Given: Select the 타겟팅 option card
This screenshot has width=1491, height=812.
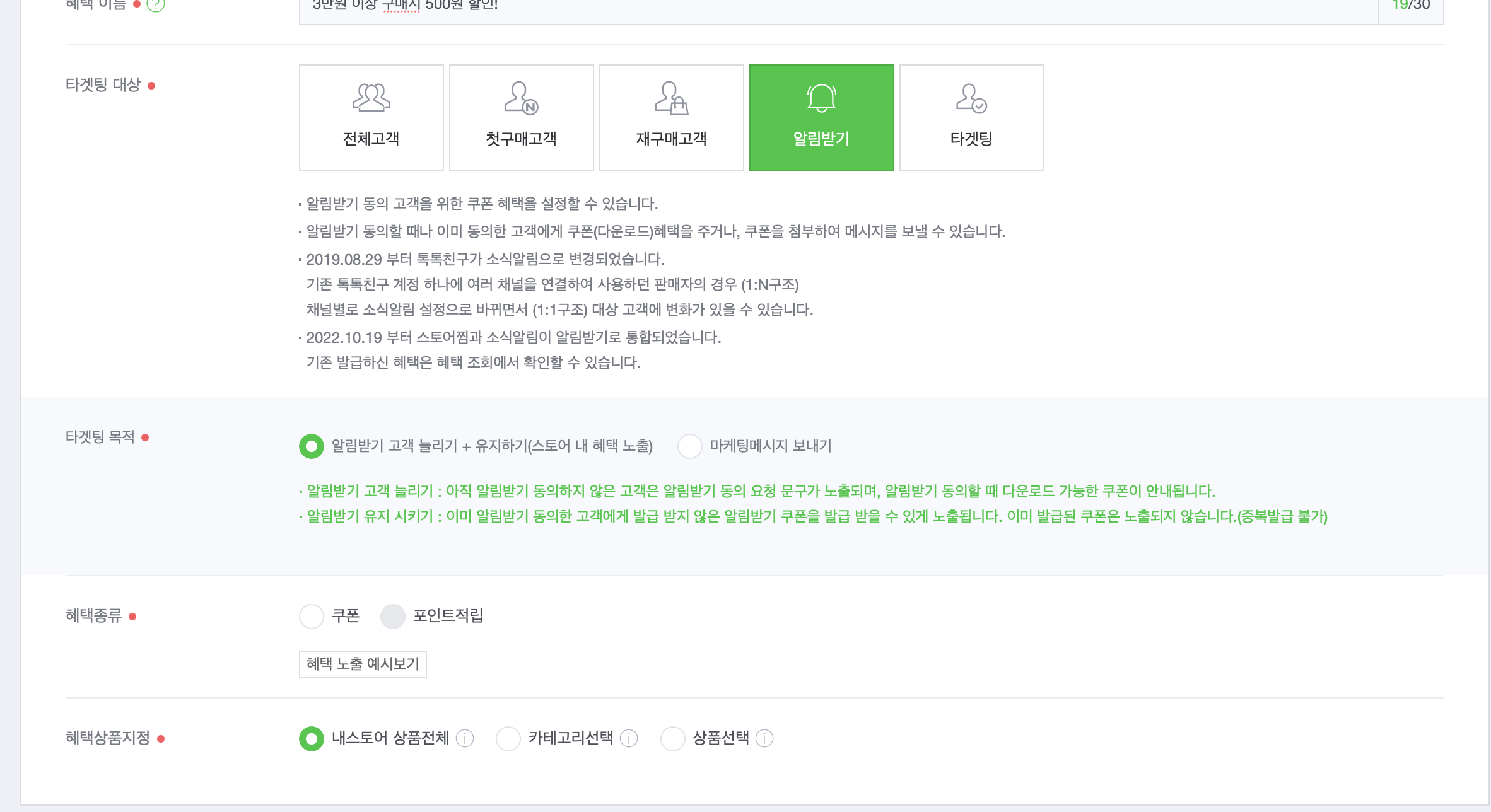Looking at the screenshot, I should tap(971, 118).
